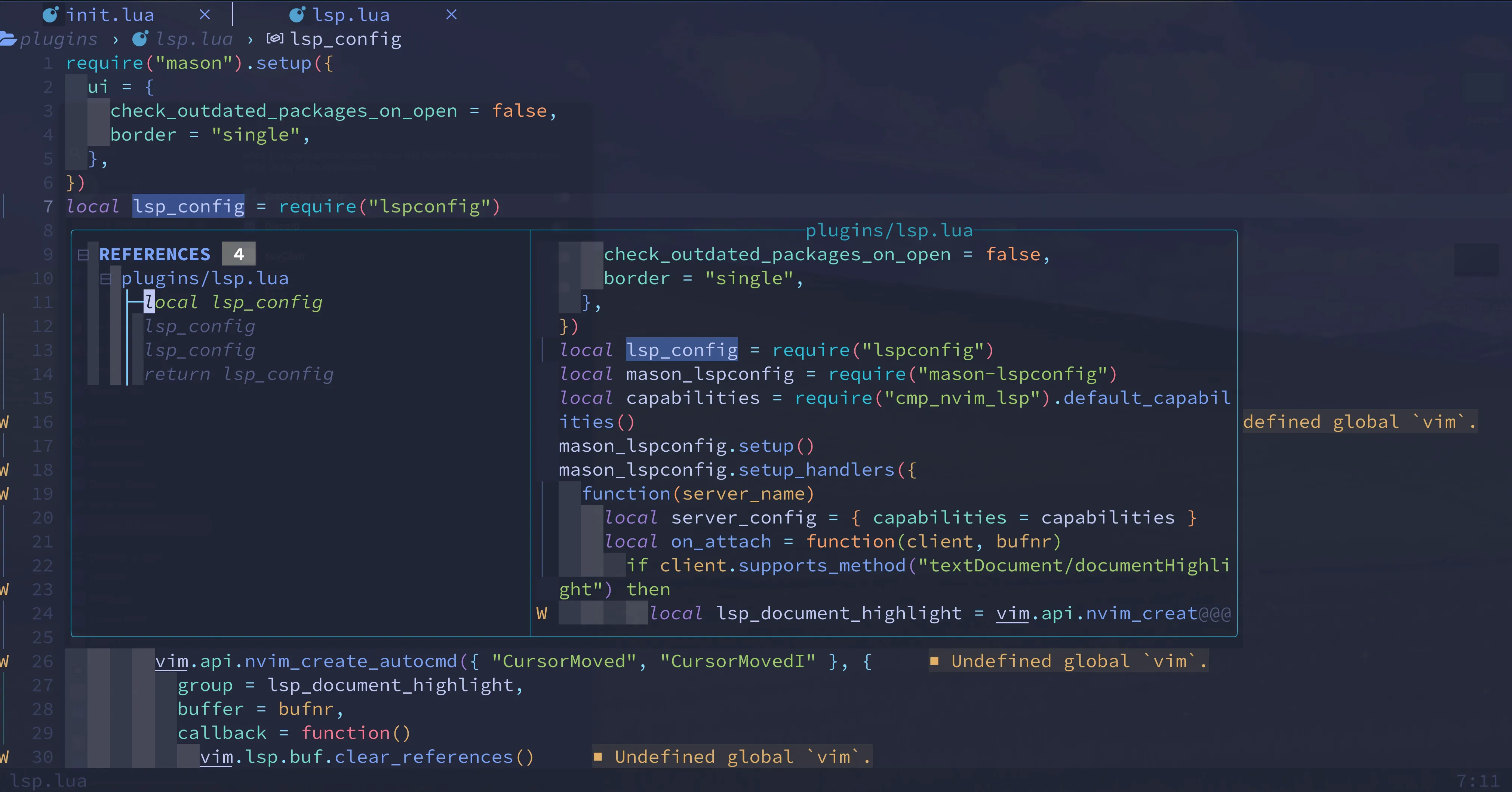Click the Lua icon on lsp.lua tab
The image size is (1512, 792).
(298, 15)
